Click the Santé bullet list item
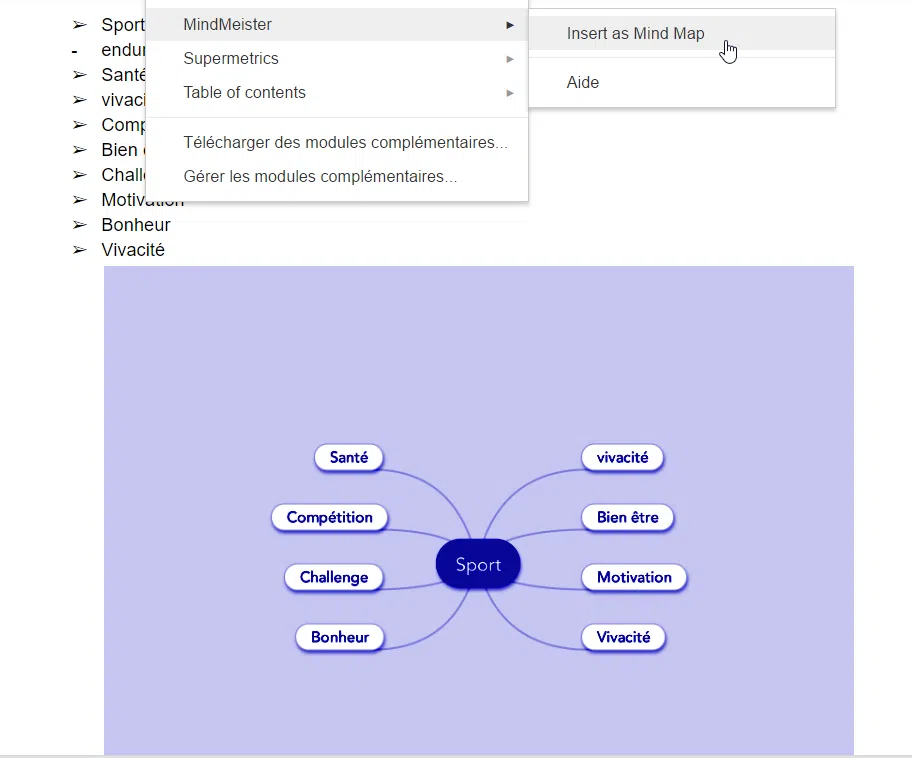 click(123, 74)
